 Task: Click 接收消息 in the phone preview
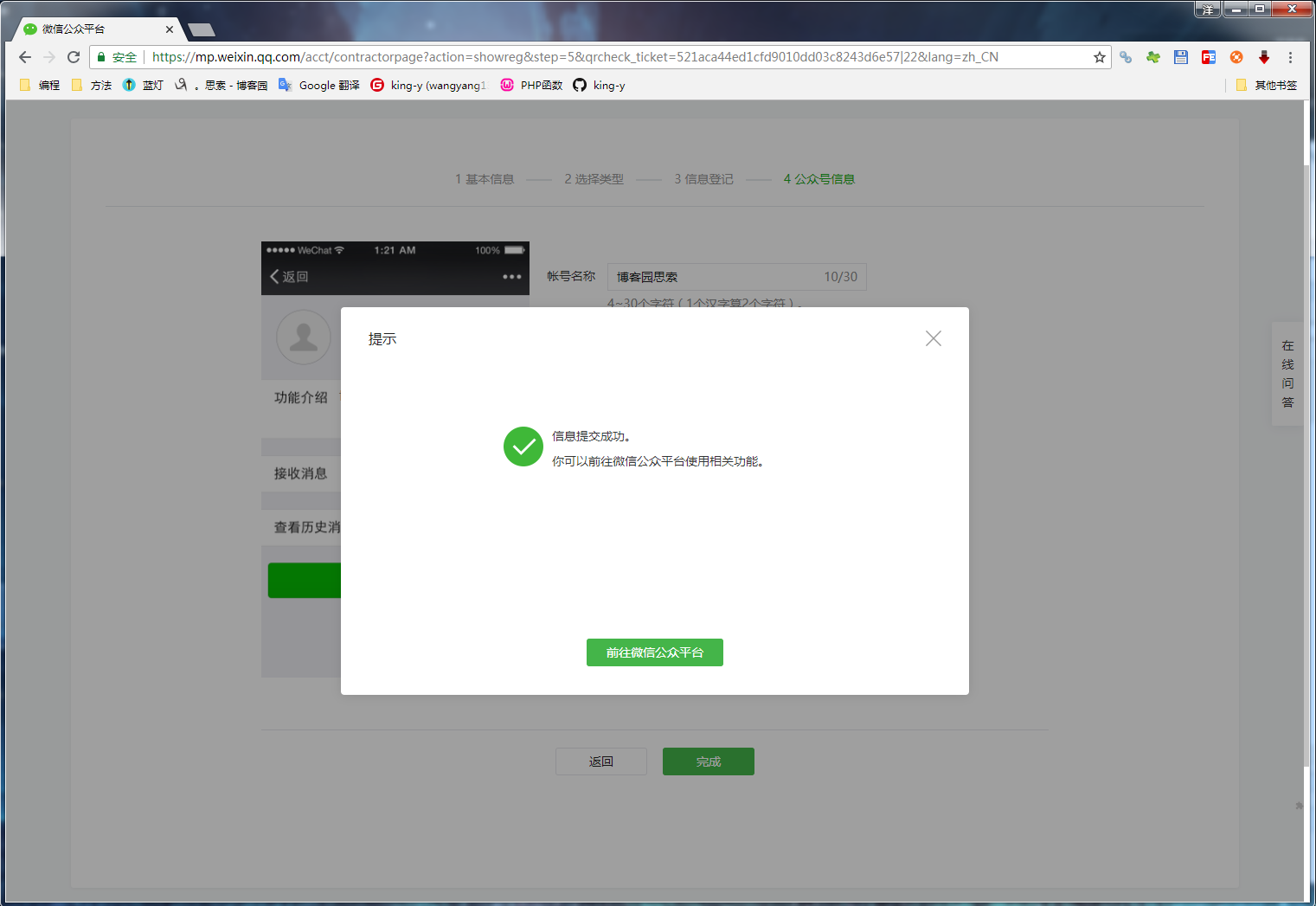pyautogui.click(x=300, y=473)
